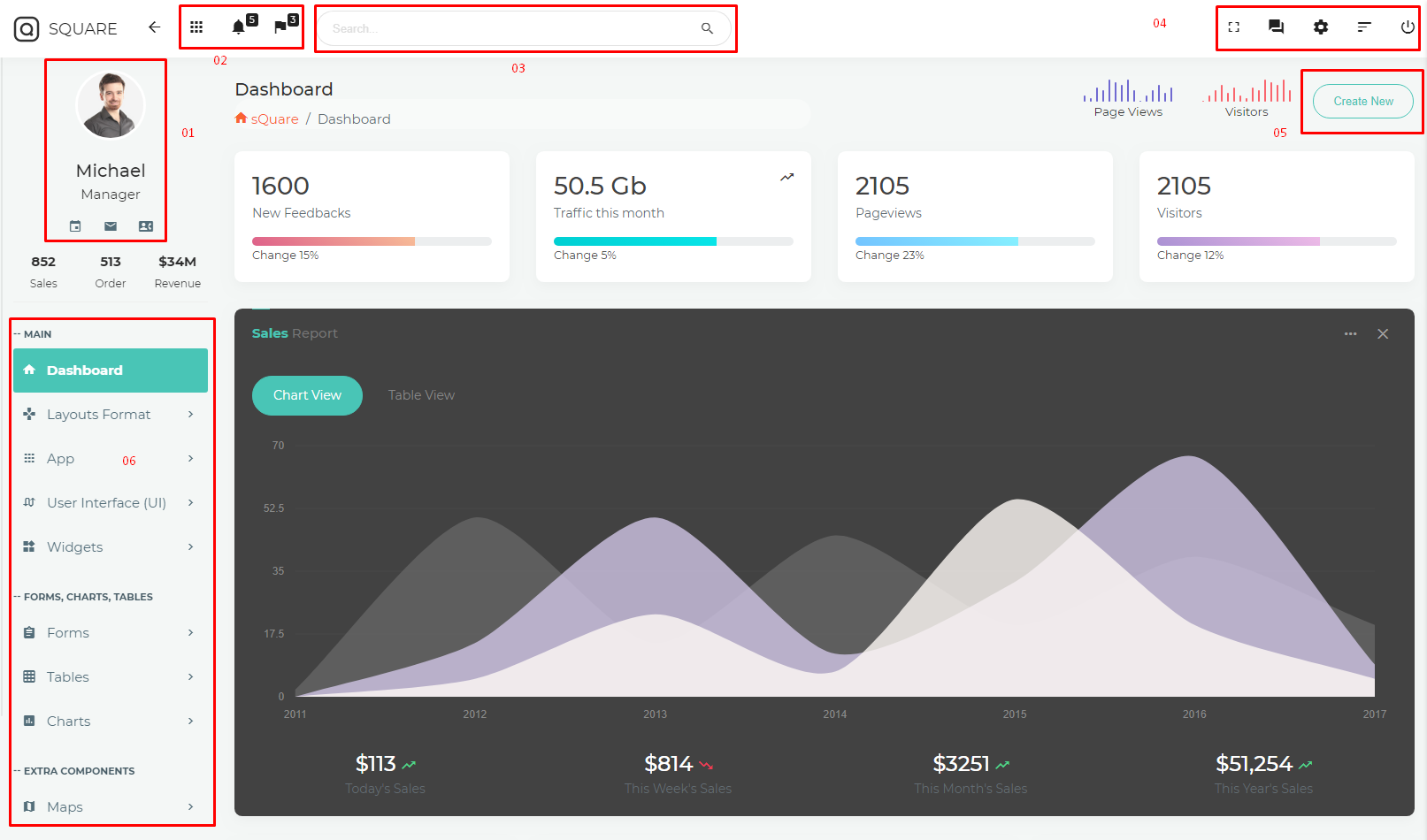This screenshot has width=1427, height=840.
Task: Open the settings gear icon
Action: [1320, 27]
